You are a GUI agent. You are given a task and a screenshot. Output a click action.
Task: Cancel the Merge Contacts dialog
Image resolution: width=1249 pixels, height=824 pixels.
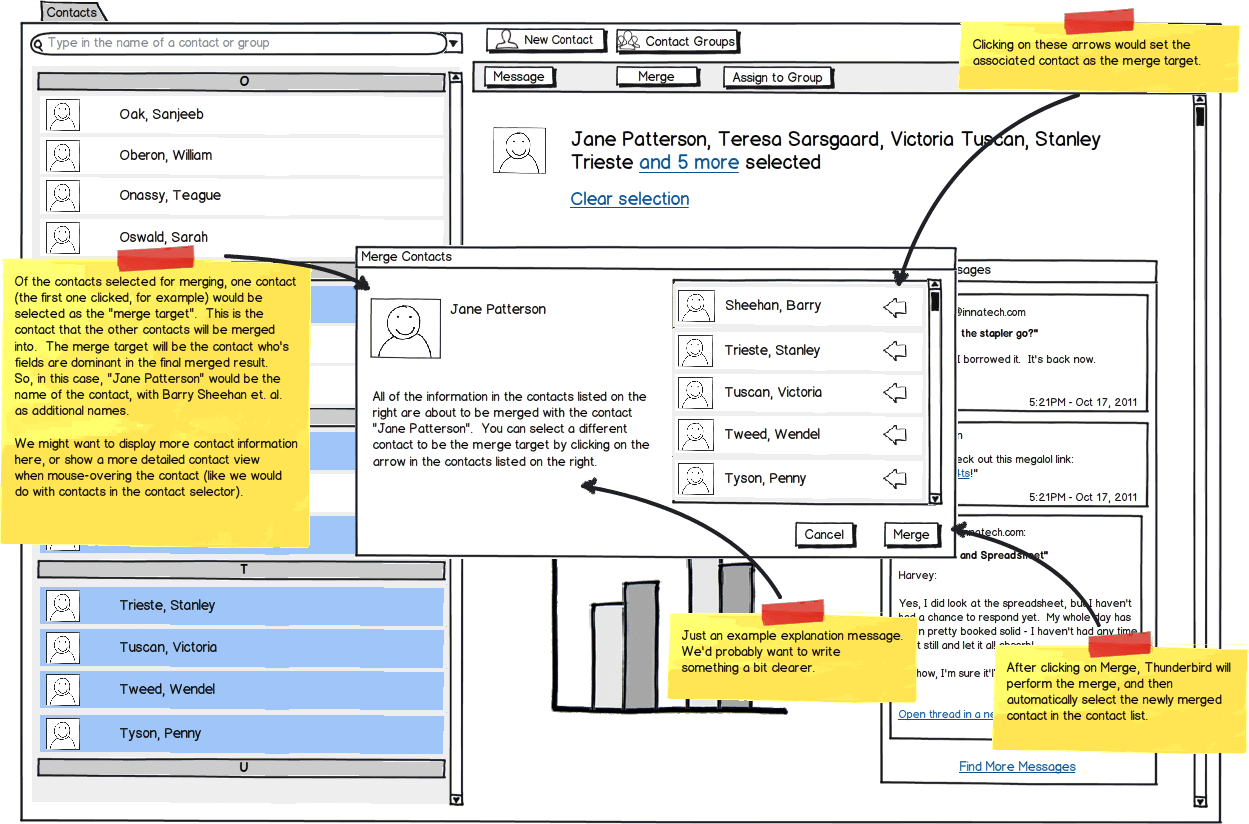click(x=825, y=534)
